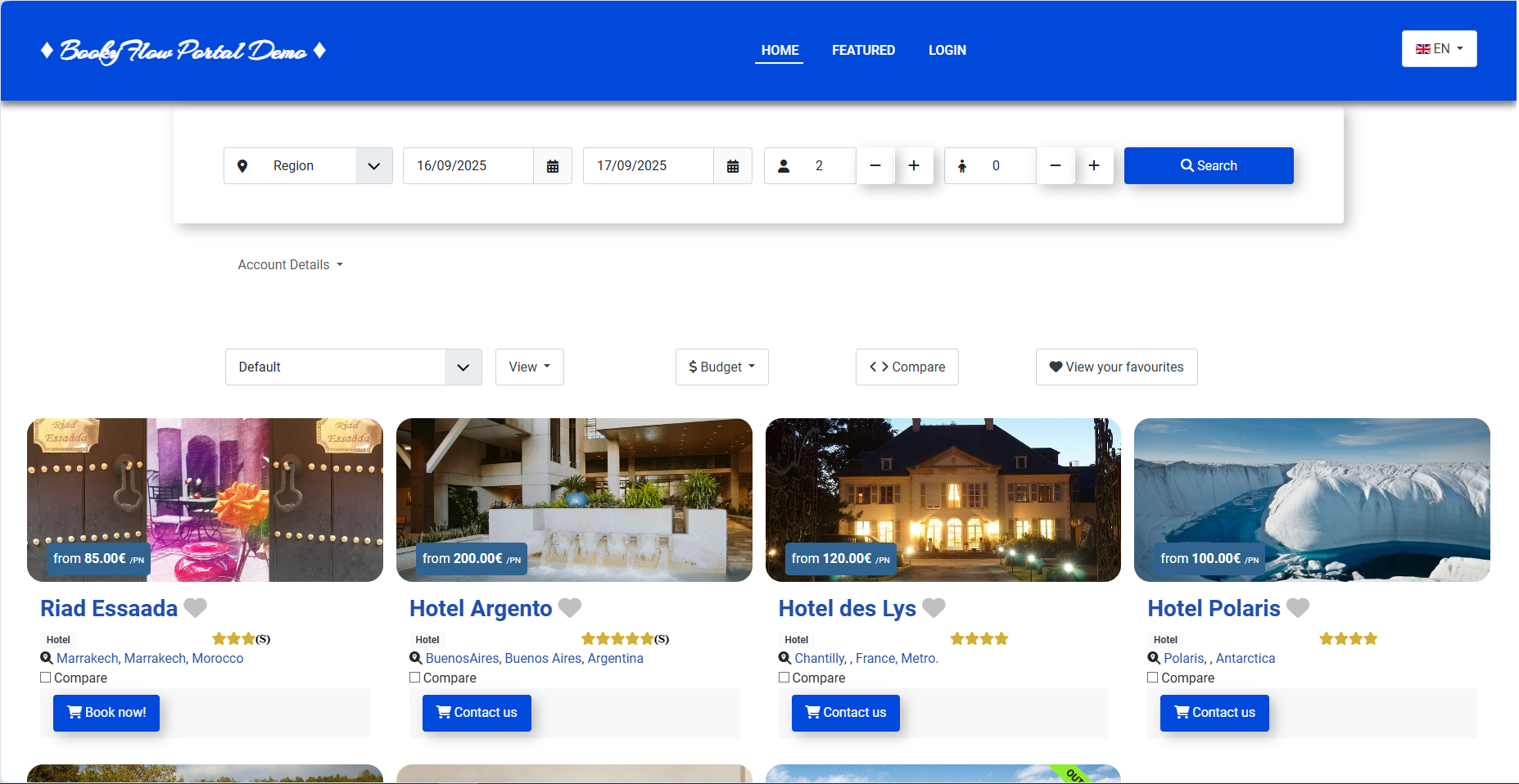Add Hotel des Lys to favourites heart
The width and height of the screenshot is (1519, 784).
(934, 608)
